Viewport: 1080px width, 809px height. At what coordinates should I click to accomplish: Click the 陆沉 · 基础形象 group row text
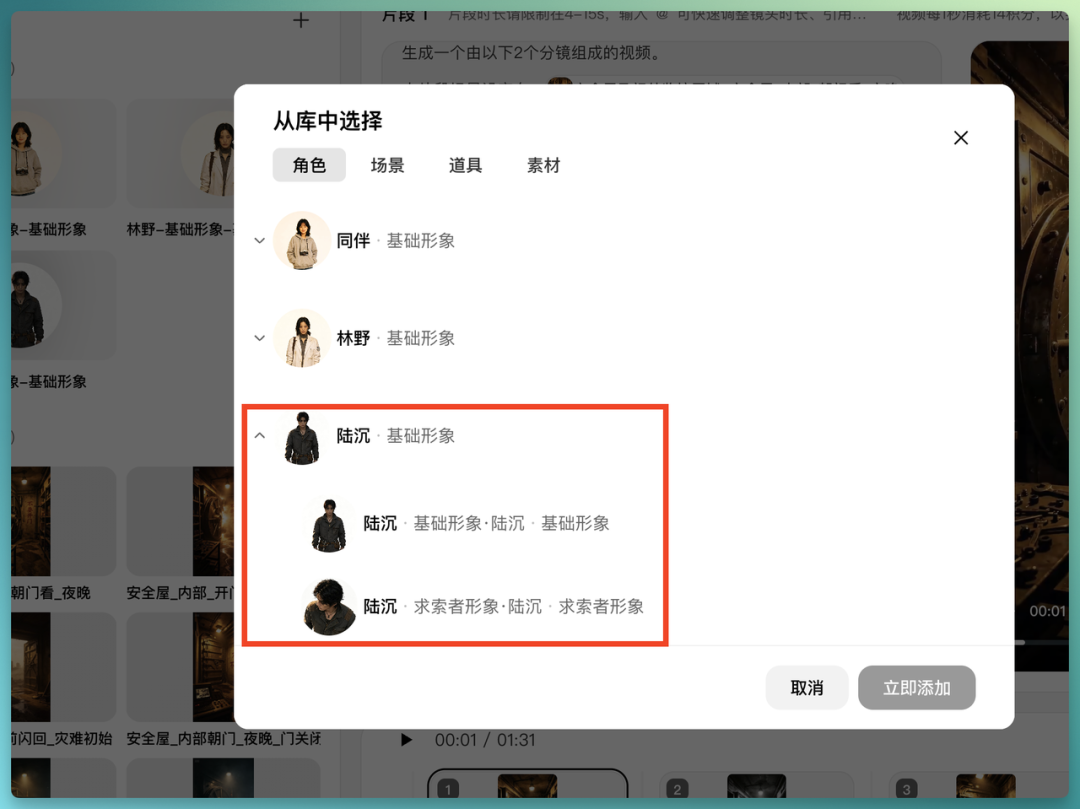395,436
